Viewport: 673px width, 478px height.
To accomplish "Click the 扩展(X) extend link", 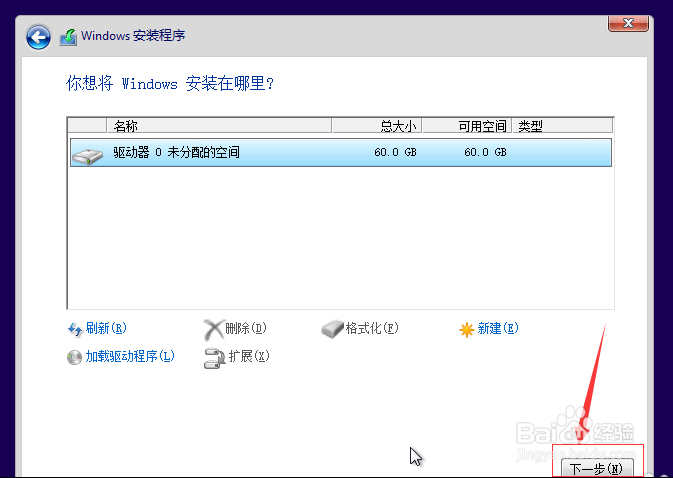I will [x=249, y=356].
